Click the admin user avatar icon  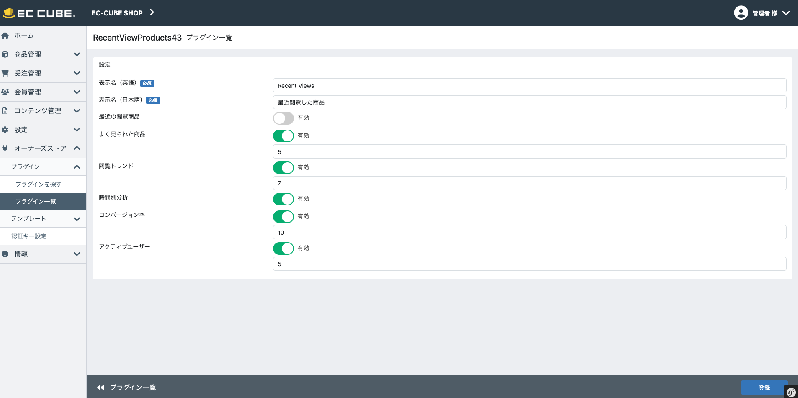pyautogui.click(x=740, y=13)
